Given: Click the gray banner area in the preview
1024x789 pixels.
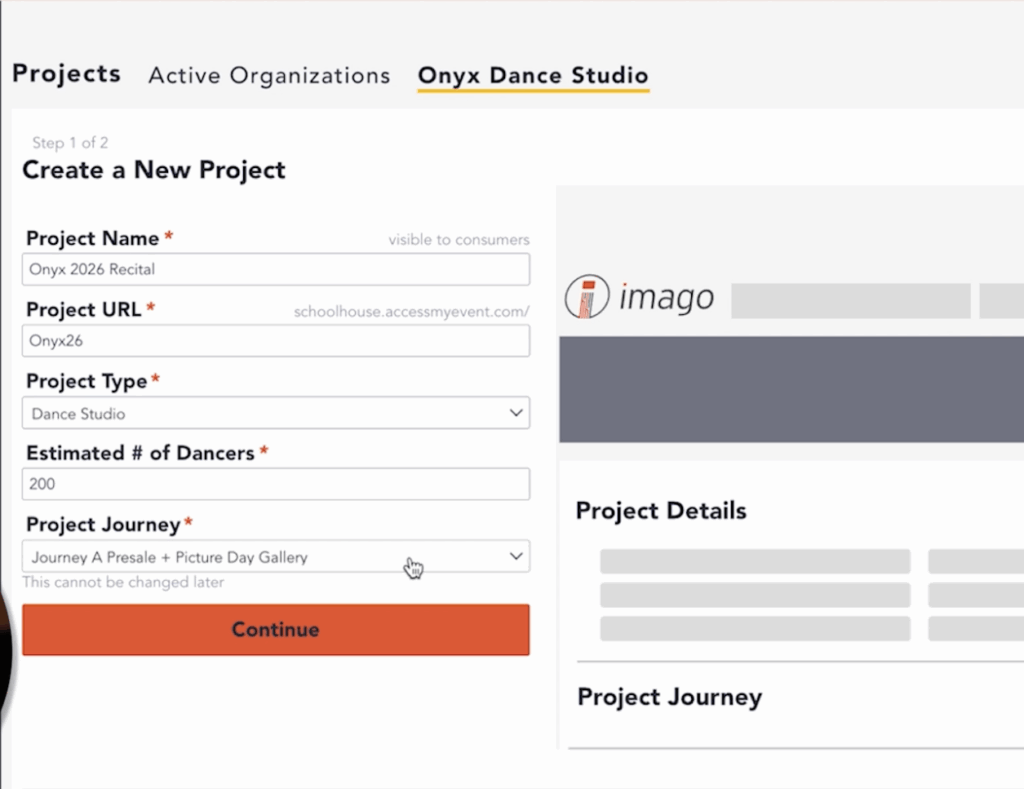Looking at the screenshot, I should pos(790,389).
